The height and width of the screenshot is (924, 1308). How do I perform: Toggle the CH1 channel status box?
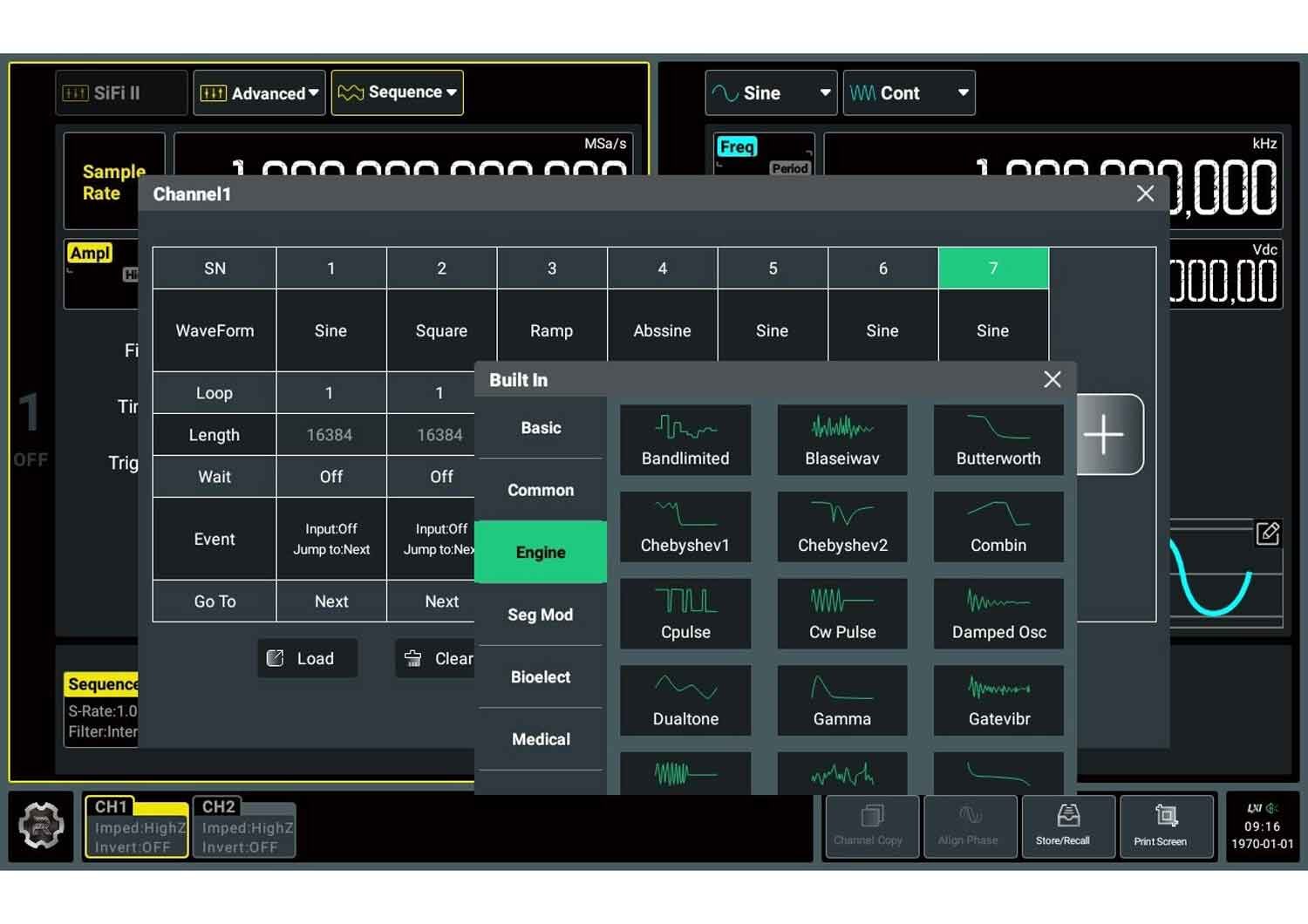136,826
